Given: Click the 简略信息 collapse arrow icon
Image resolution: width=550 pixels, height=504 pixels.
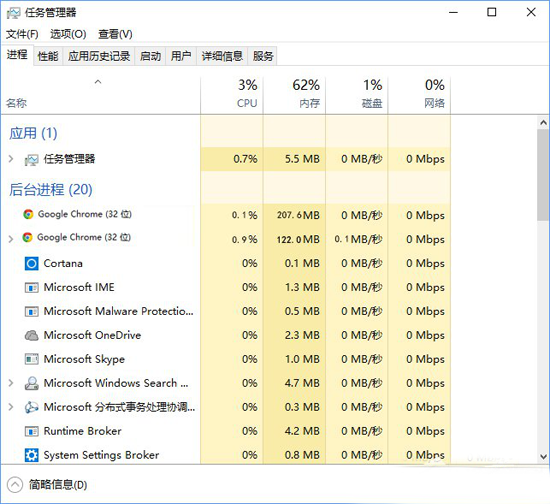Looking at the screenshot, I should click(x=15, y=485).
